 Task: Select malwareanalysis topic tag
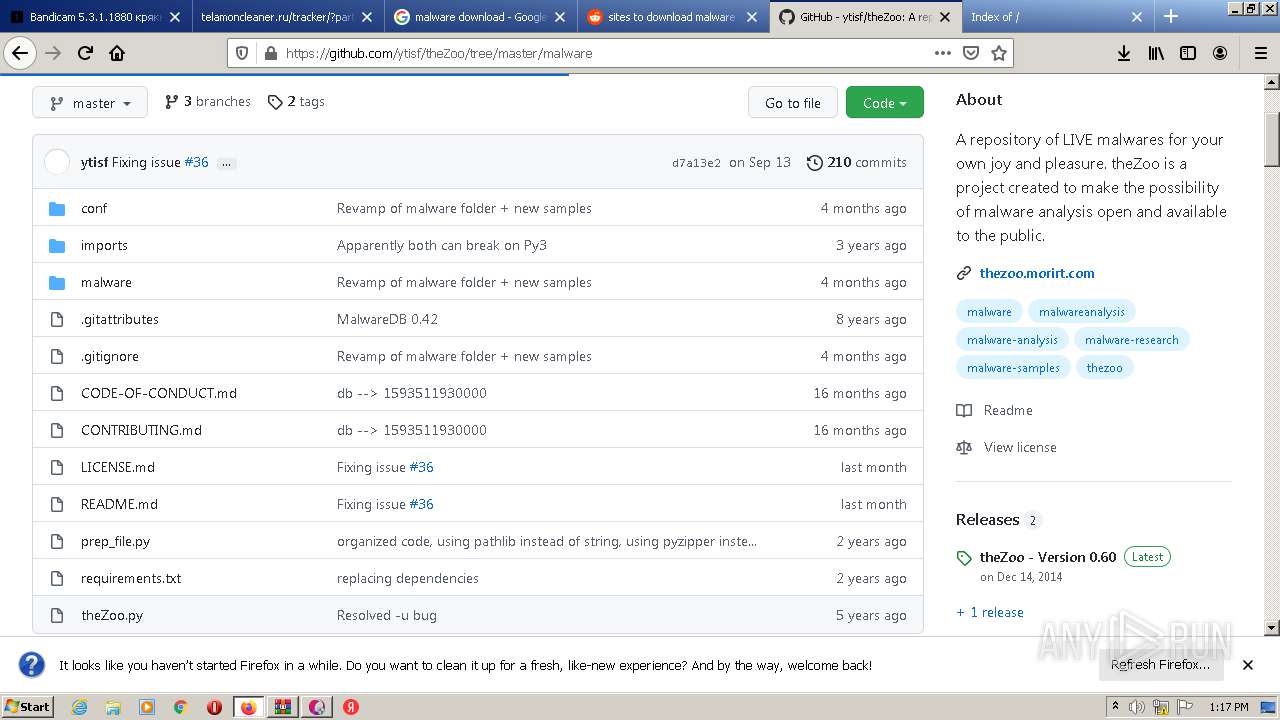(1082, 312)
